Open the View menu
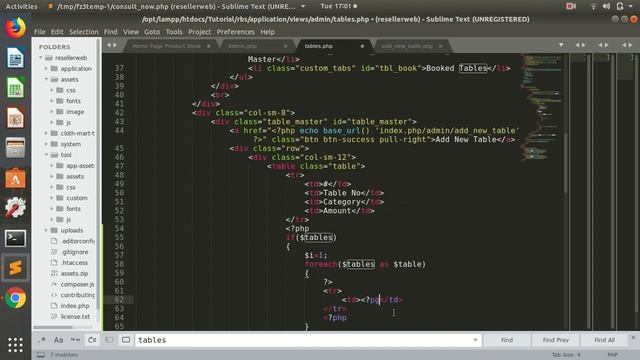The height and width of the screenshot is (360, 640). pyautogui.click(x=131, y=32)
